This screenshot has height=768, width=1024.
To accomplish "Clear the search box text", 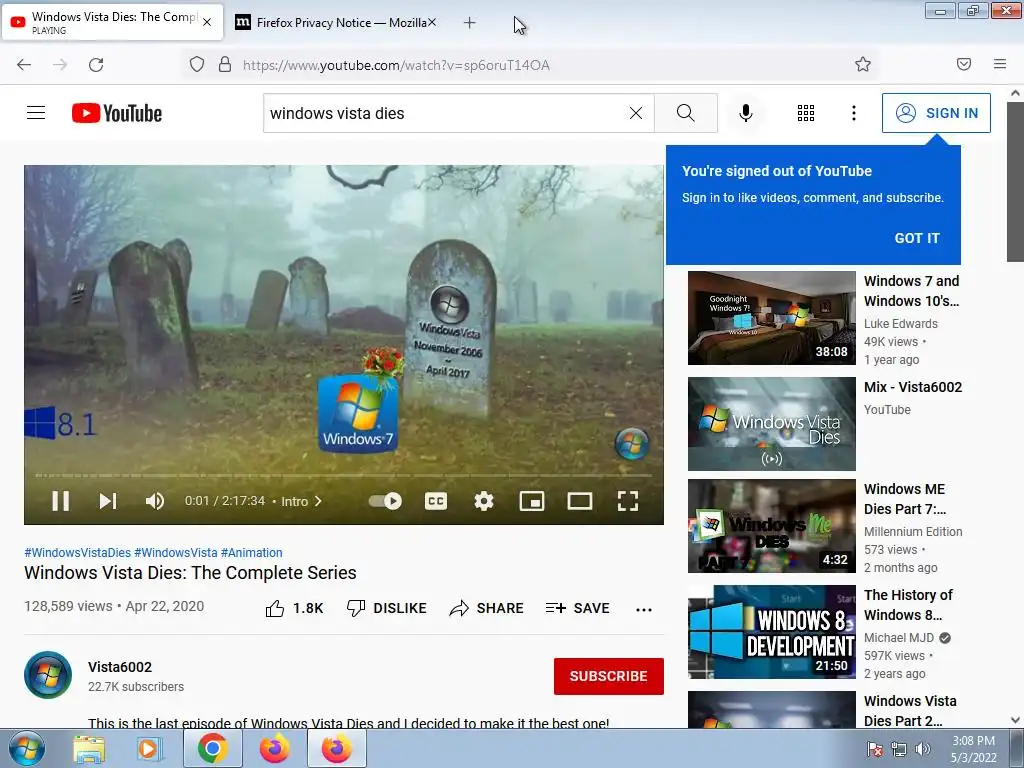I will coord(635,113).
